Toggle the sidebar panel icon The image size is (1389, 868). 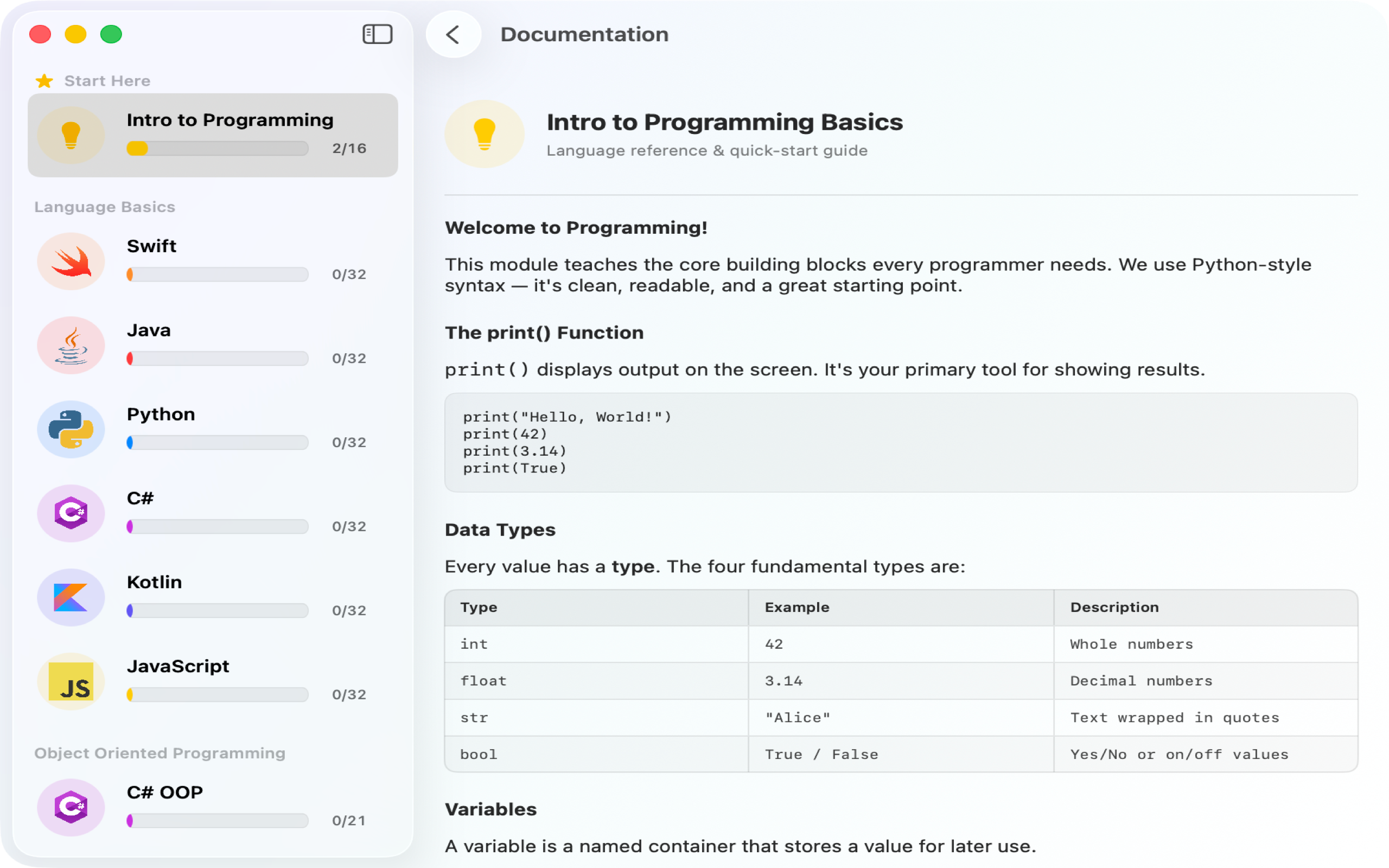[x=377, y=34]
